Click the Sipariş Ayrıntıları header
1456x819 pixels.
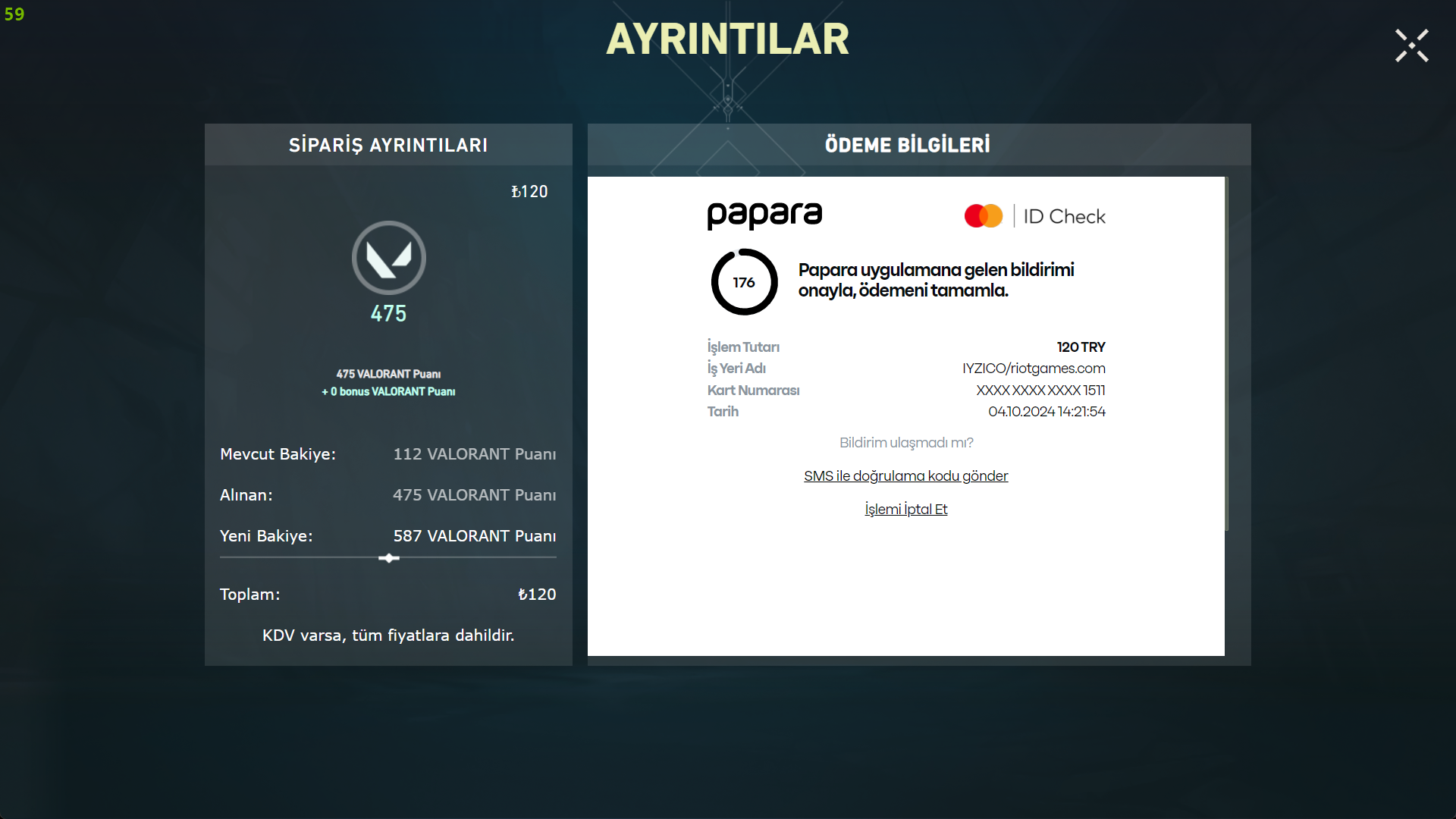pyautogui.click(x=388, y=145)
